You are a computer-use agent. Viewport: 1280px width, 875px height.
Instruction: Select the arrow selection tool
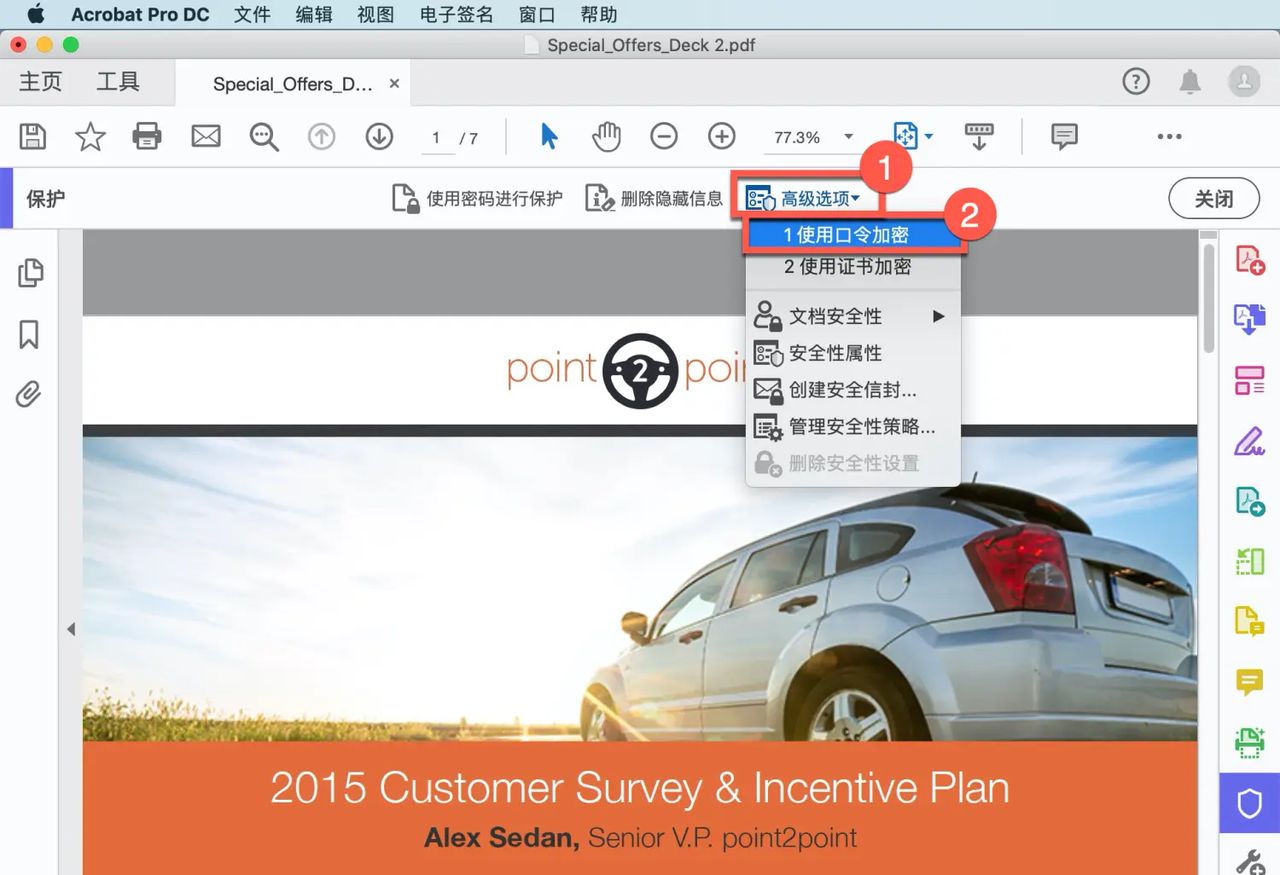[x=549, y=136]
